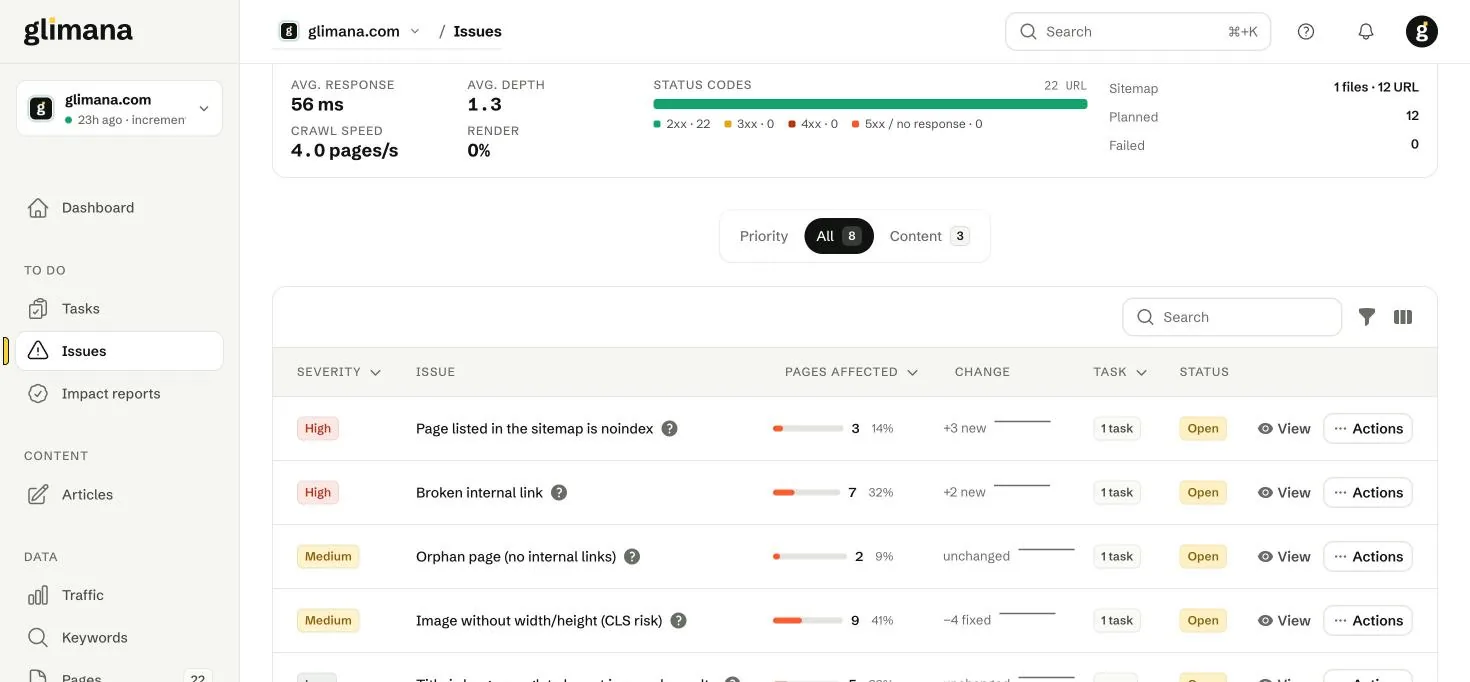Click the Medium badge on Orphan page row
Viewport: 1470px width, 682px height.
tap(328, 556)
